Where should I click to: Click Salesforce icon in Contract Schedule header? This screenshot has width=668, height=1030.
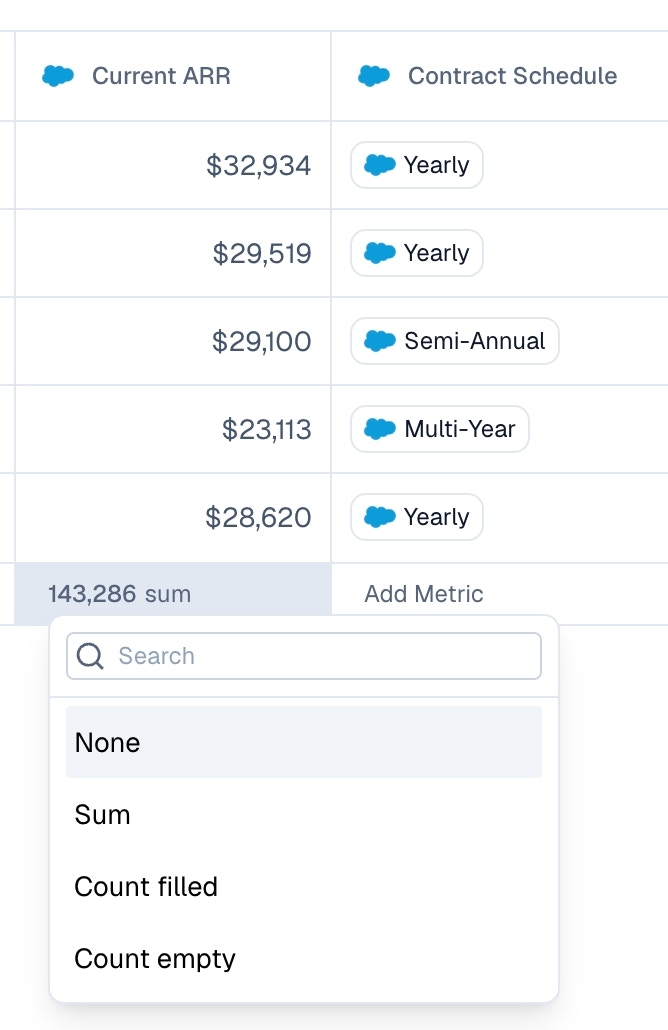click(374, 76)
